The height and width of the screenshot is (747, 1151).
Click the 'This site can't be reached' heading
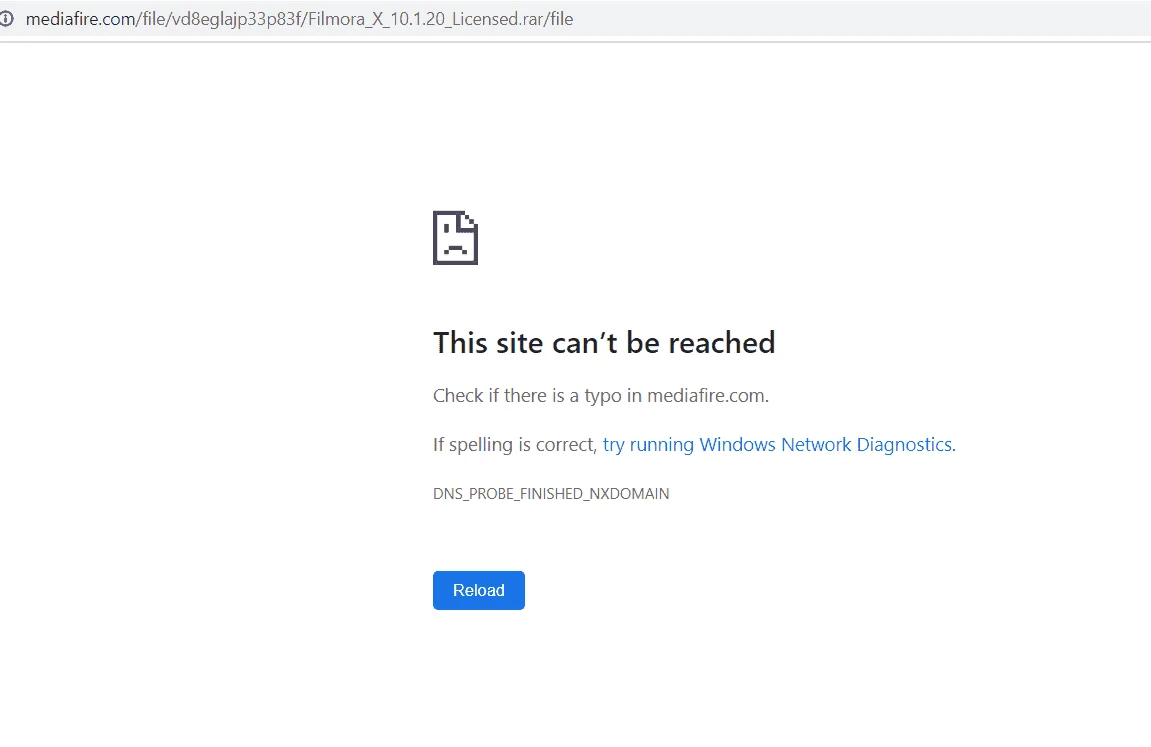[604, 343]
